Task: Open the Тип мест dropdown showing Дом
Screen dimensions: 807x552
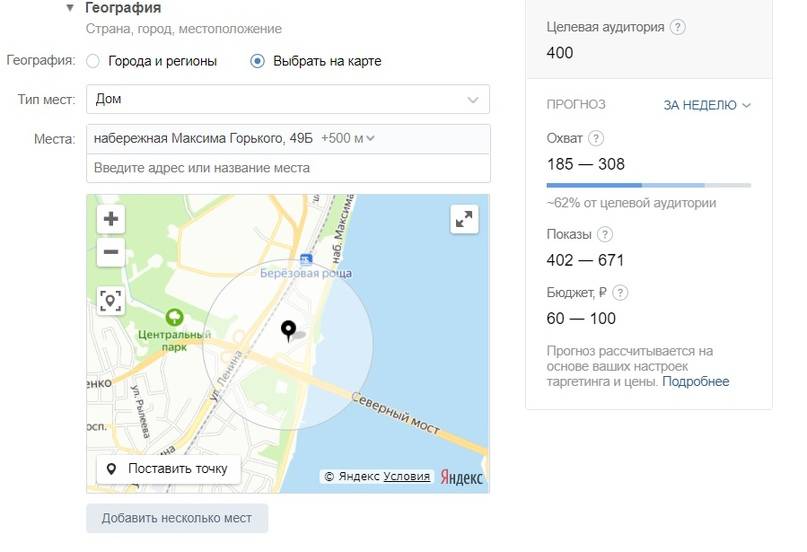Action: click(x=288, y=100)
